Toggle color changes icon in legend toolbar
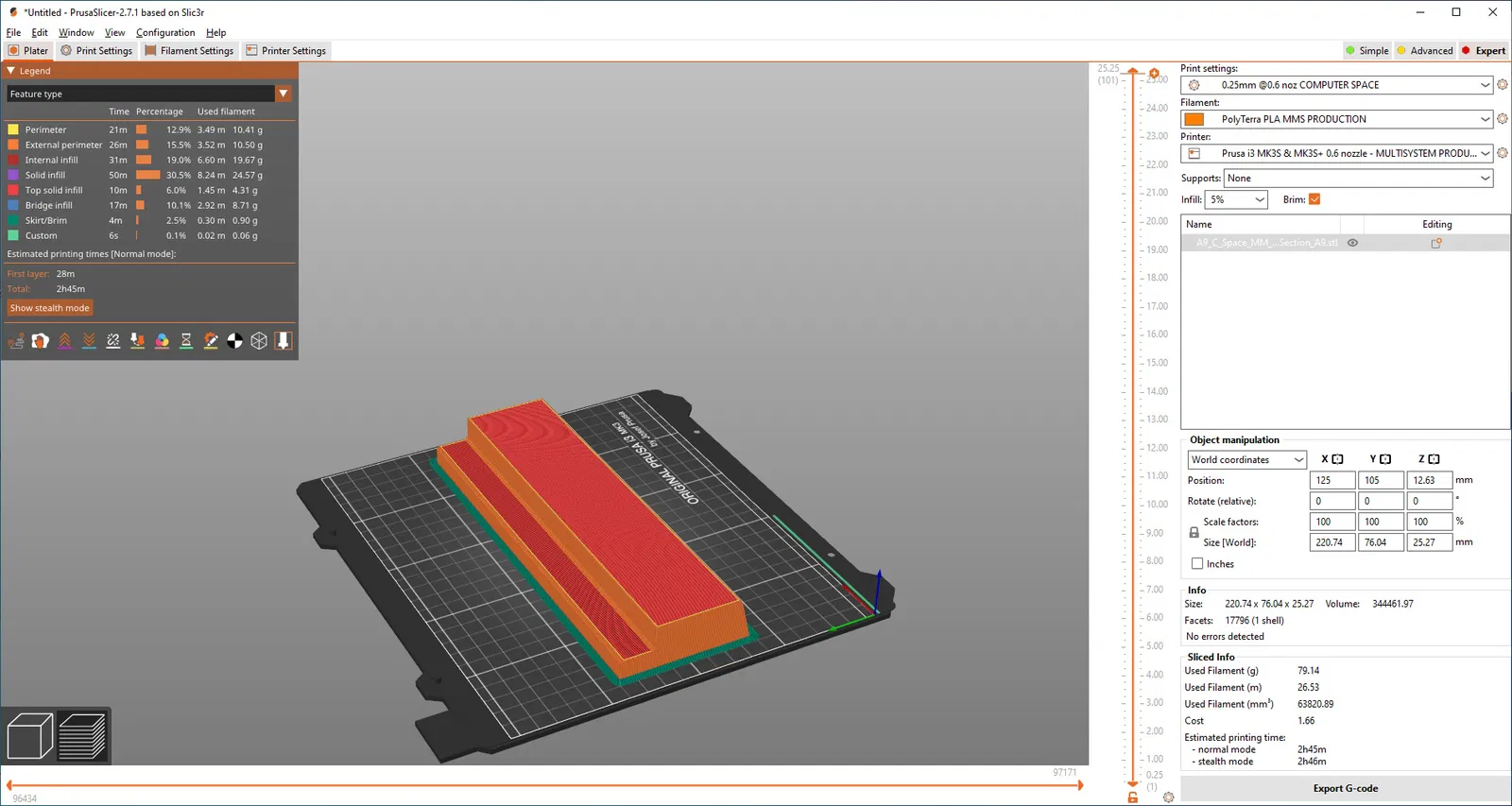 [163, 341]
